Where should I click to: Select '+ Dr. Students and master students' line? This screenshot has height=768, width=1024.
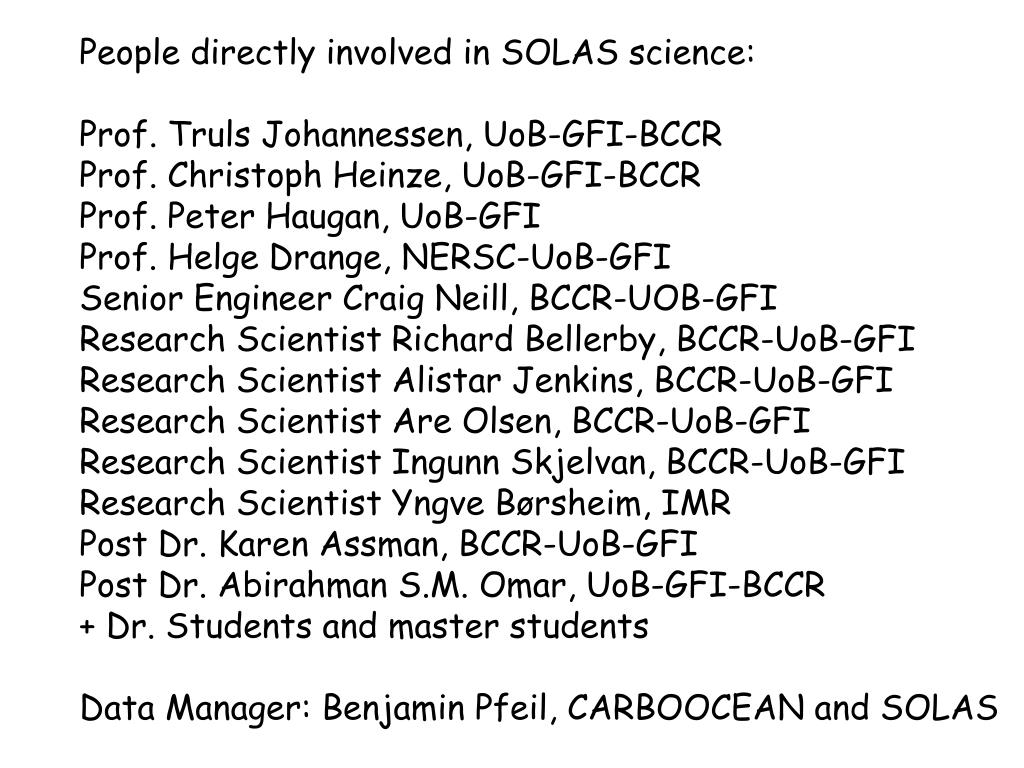tap(364, 626)
